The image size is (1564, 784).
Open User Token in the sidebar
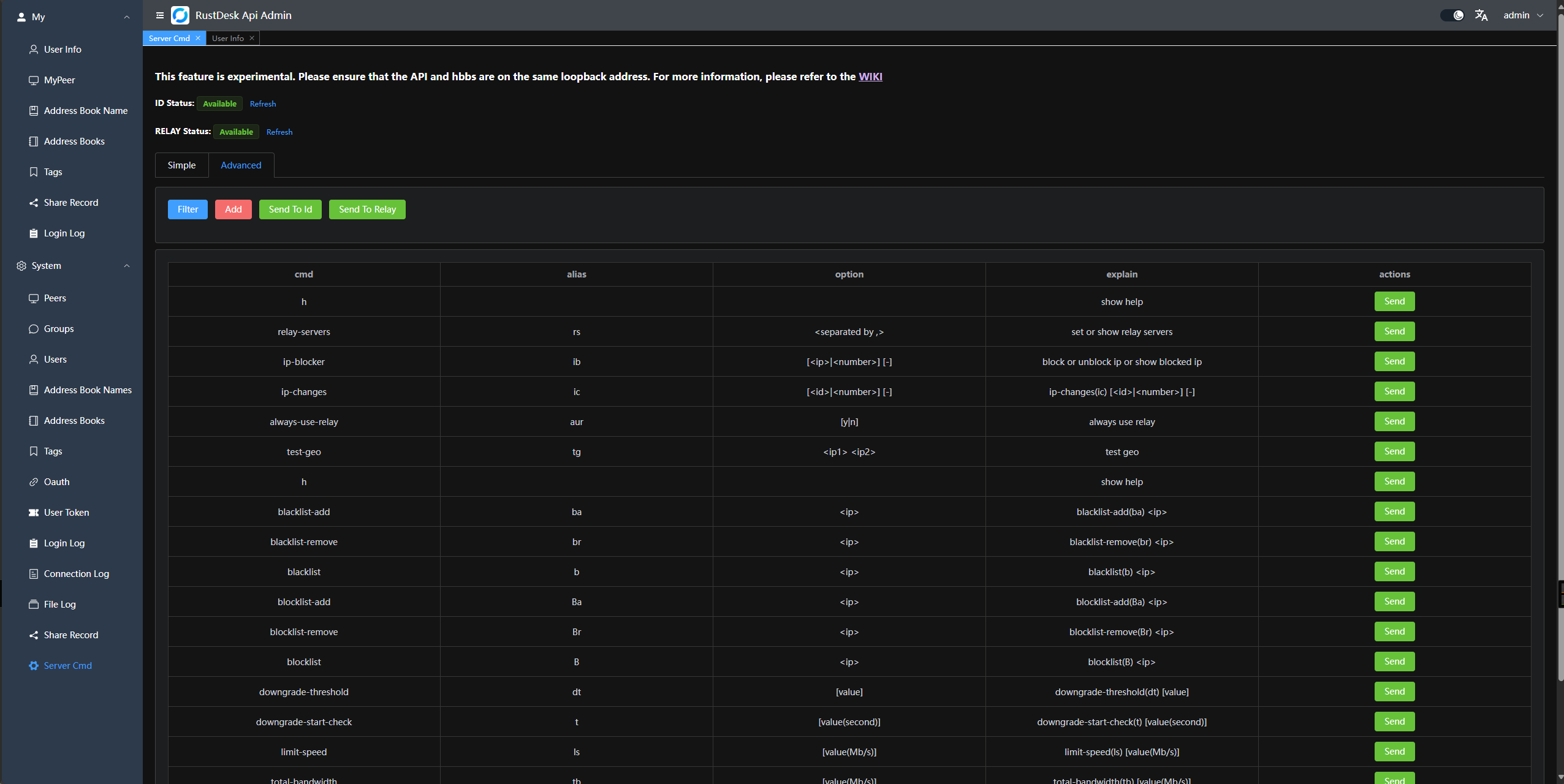click(x=66, y=513)
